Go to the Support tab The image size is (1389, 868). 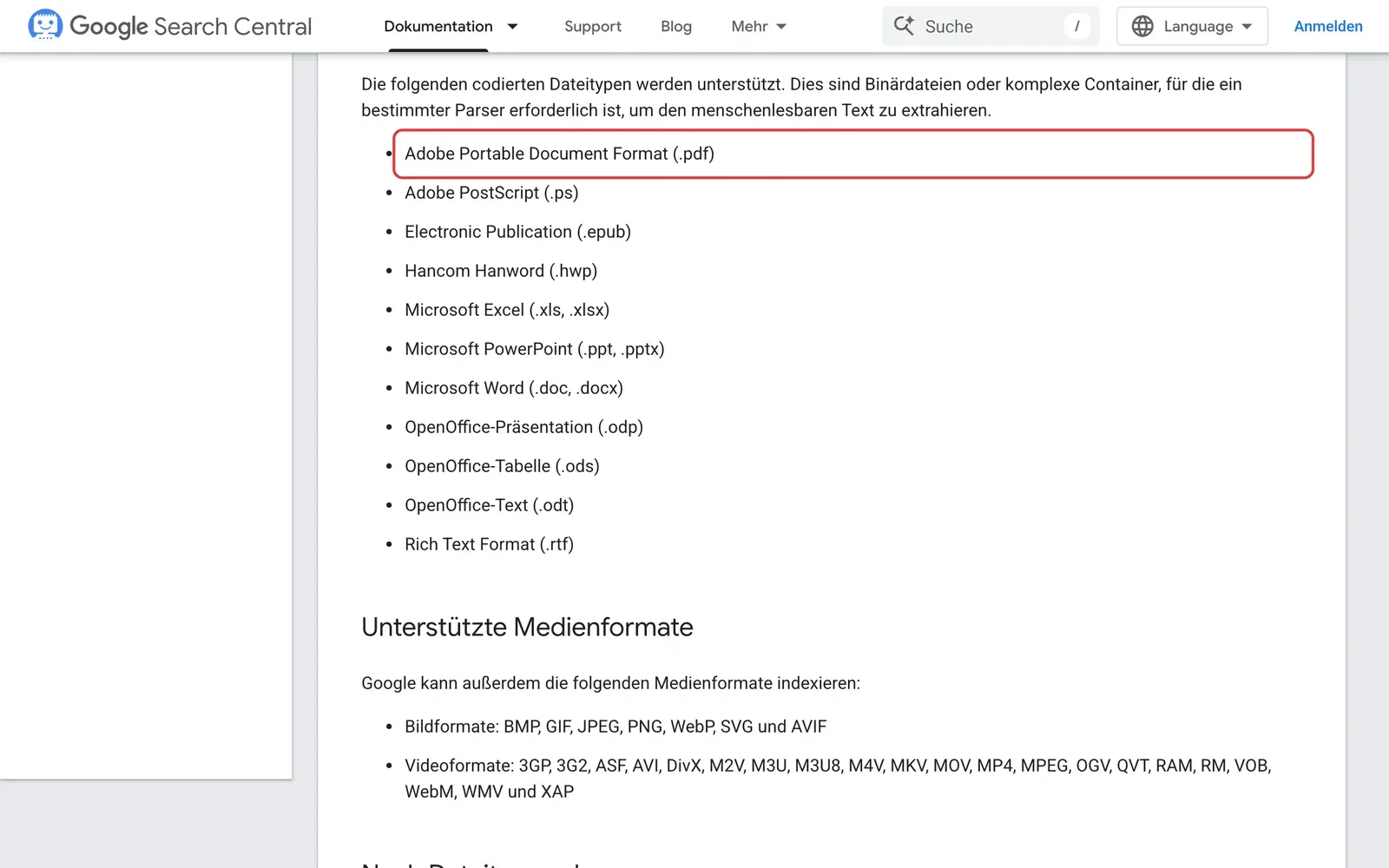tap(593, 26)
